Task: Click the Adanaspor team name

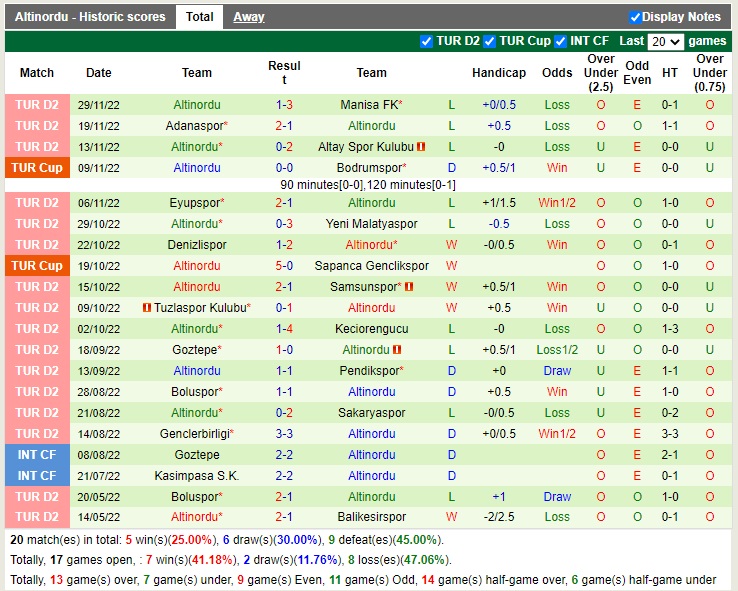Action: click(x=194, y=126)
